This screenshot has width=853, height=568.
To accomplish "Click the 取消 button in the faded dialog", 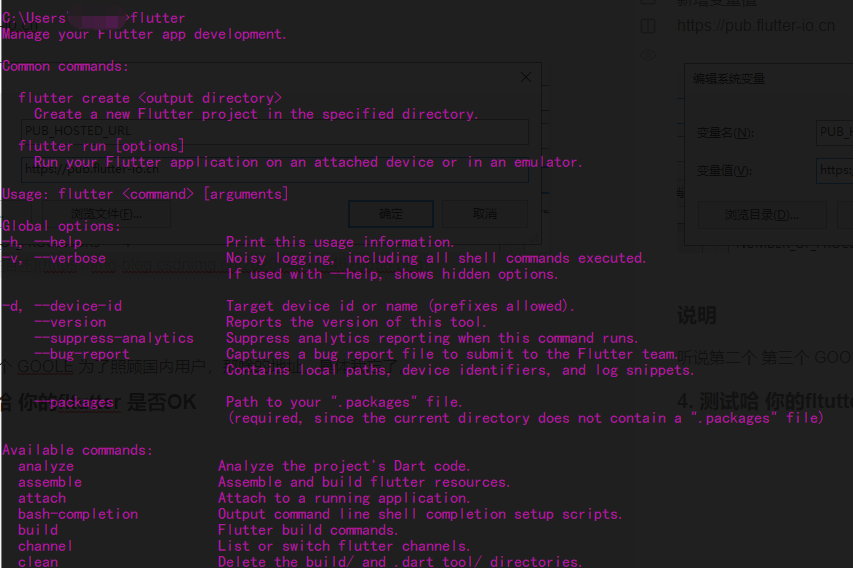I will (485, 214).
